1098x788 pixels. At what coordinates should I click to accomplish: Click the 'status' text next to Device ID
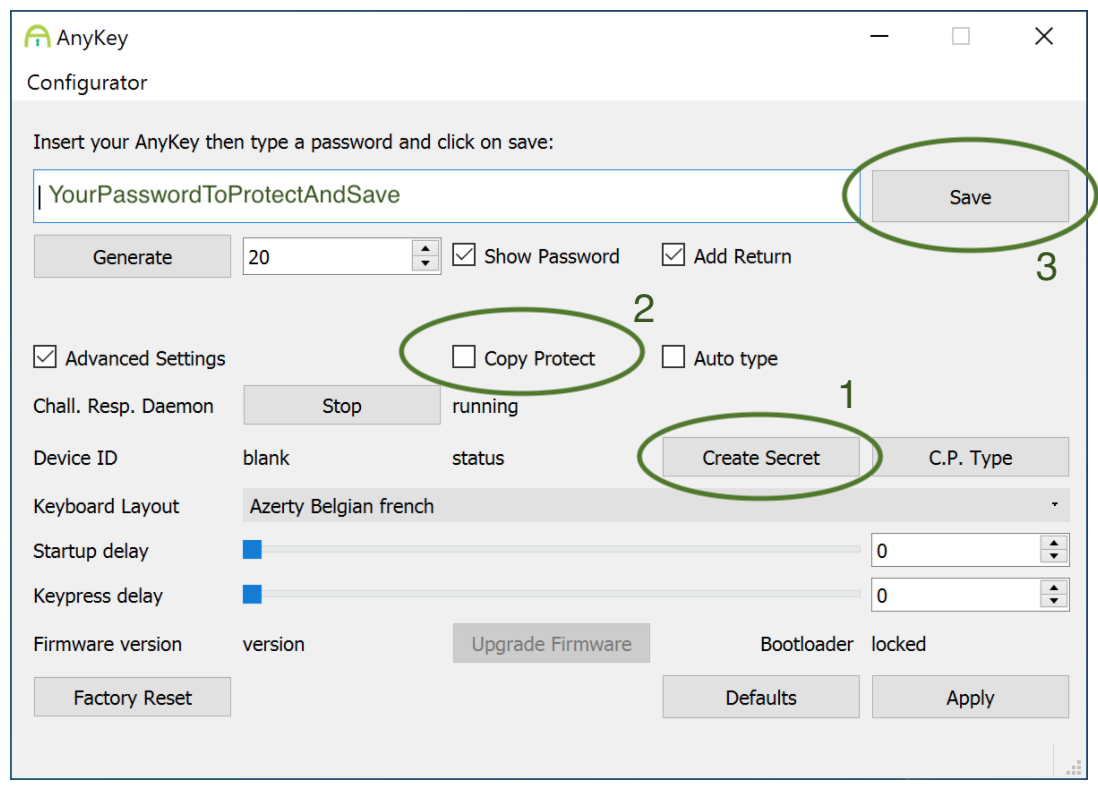point(478,458)
